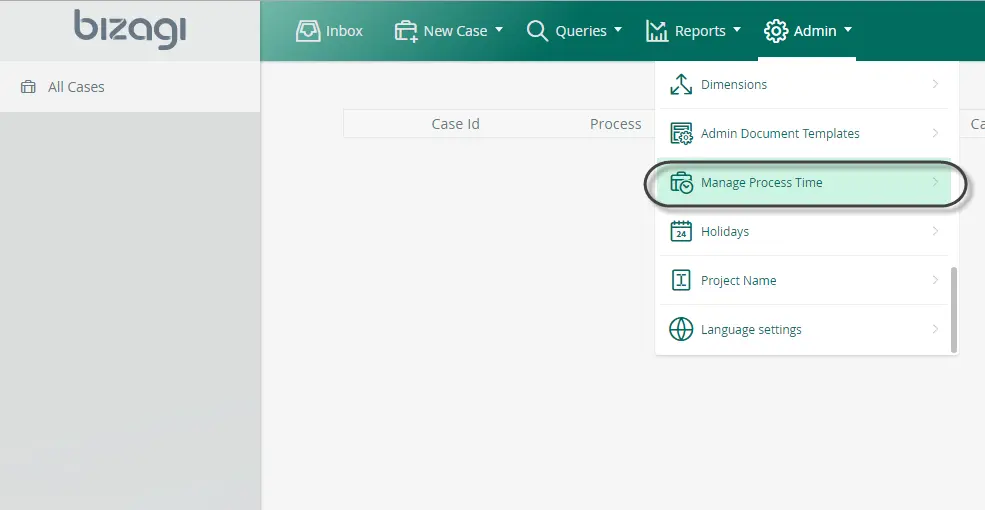
Task: Click the Holidays calendar icon
Action: click(681, 231)
